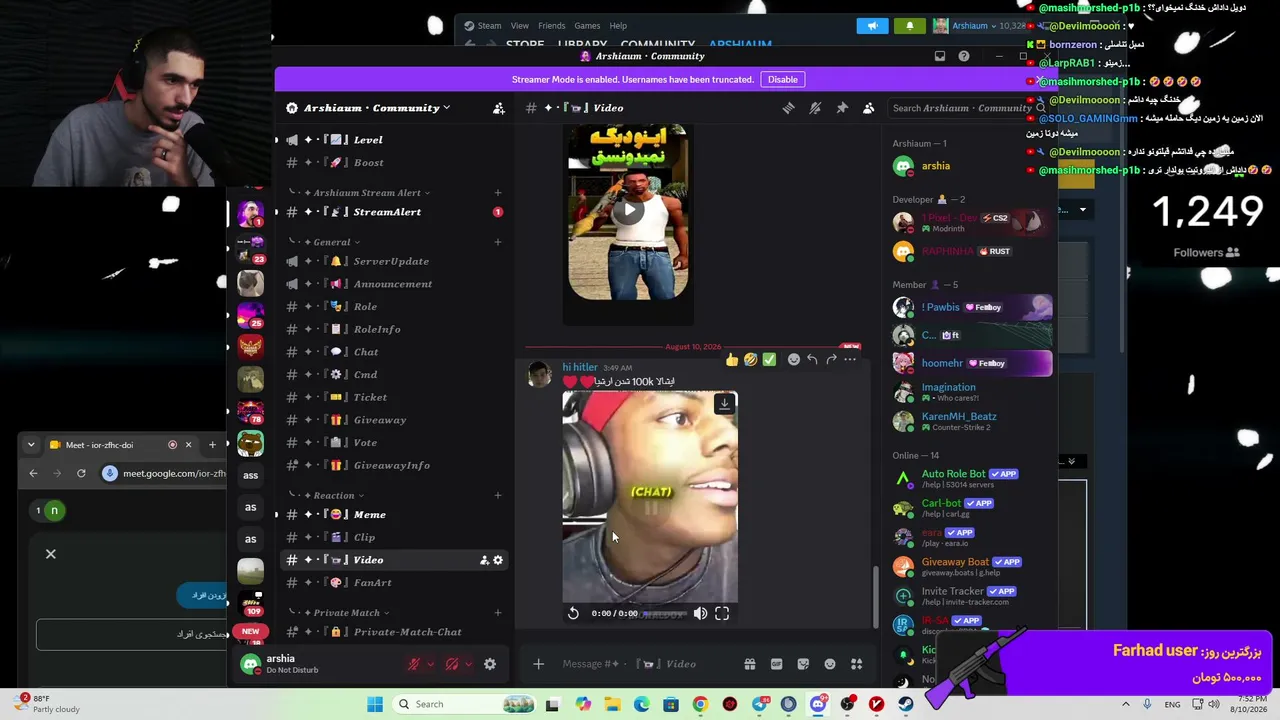Reply to hi hitler message
Screen dimensions: 1280x720
(x=812, y=359)
